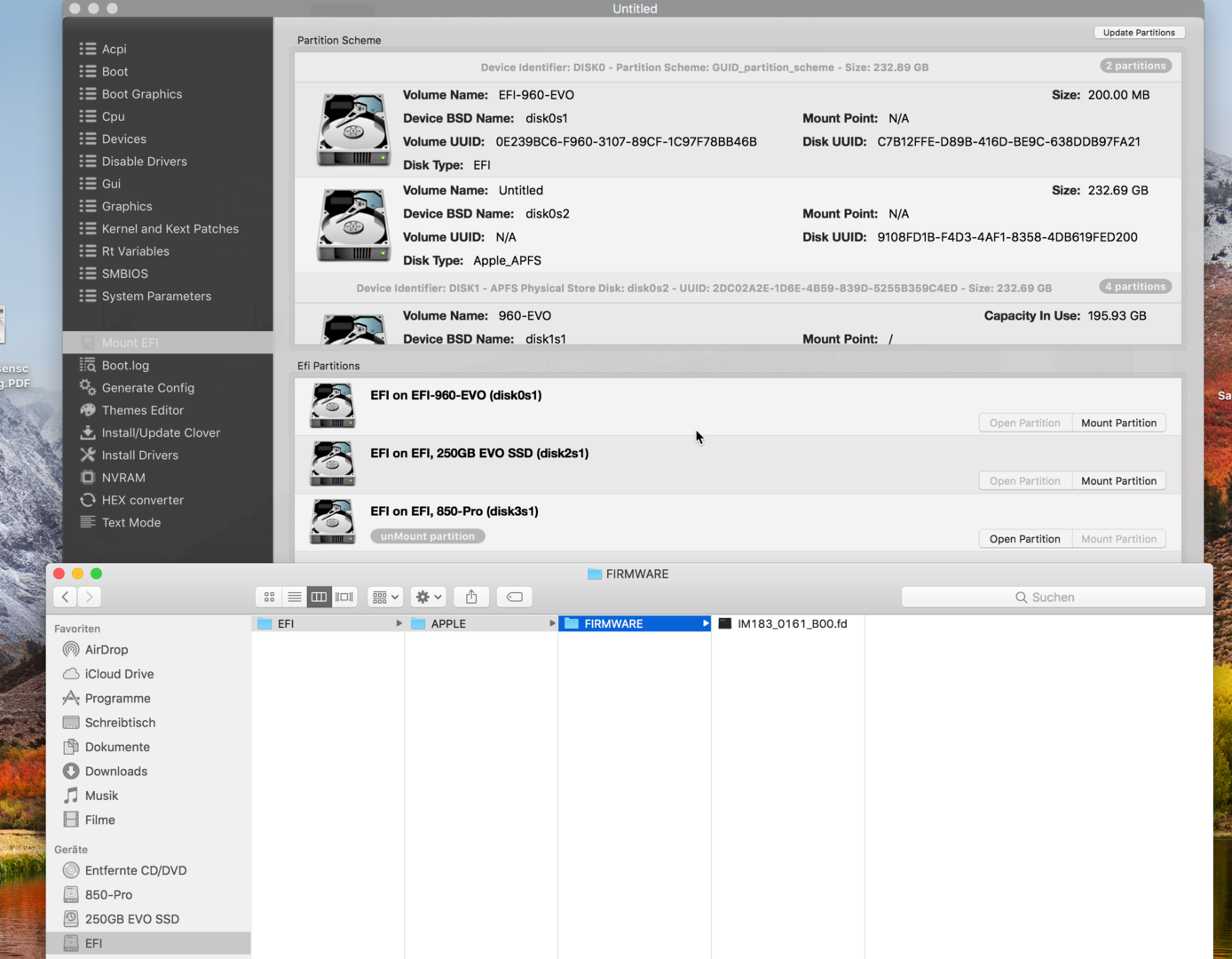Open Programme in Finder sidebar
The image size is (1232, 959).
pyautogui.click(x=117, y=698)
